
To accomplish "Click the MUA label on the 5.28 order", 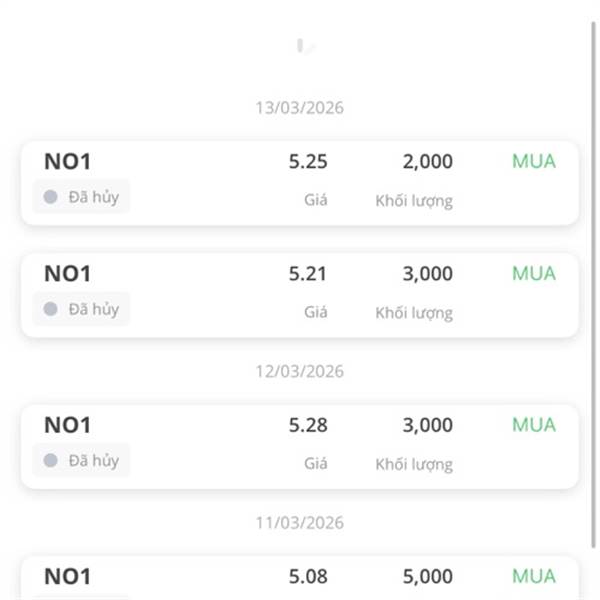I will (534, 425).
